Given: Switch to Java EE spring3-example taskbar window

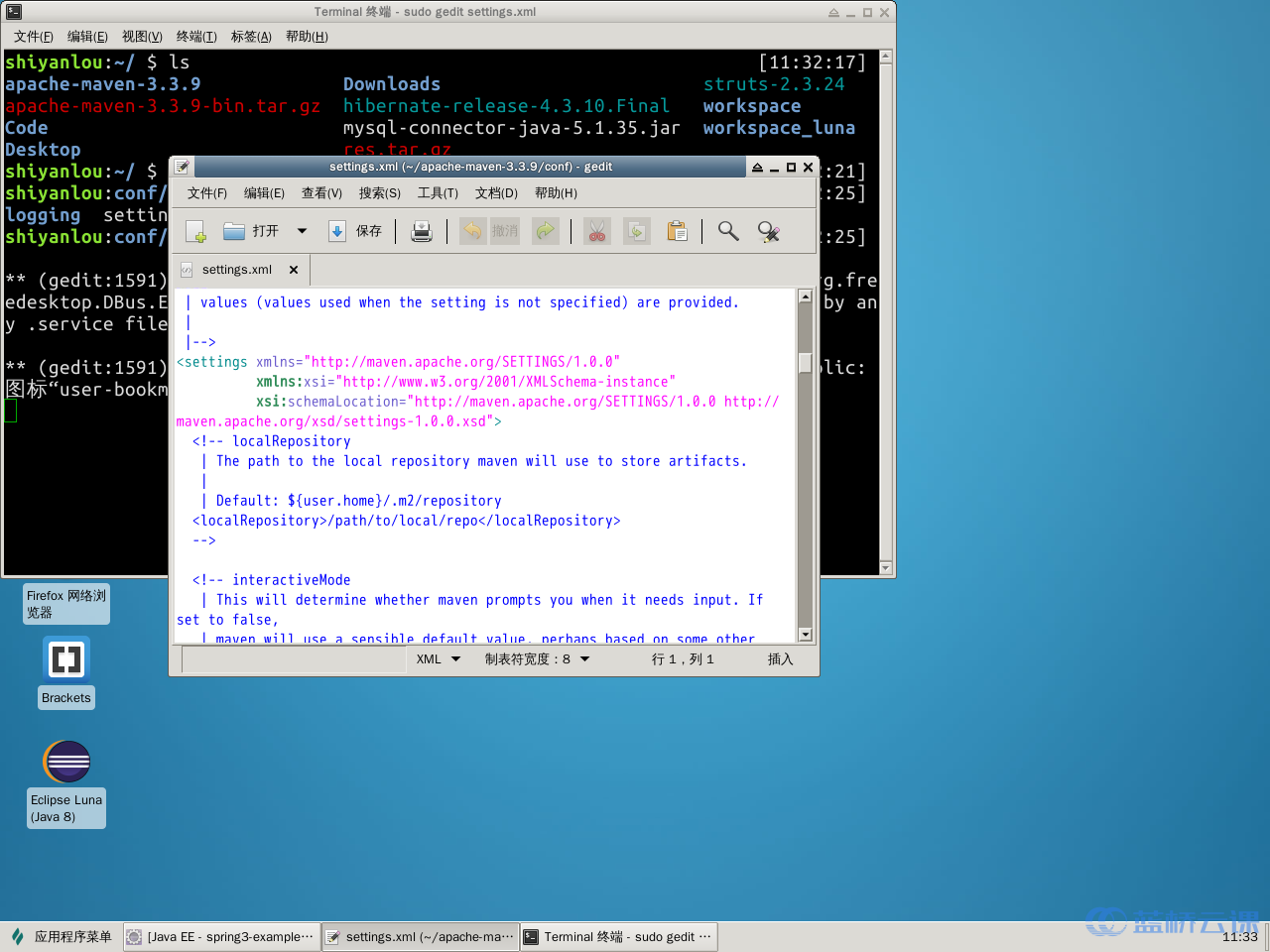Looking at the screenshot, I should 222,936.
